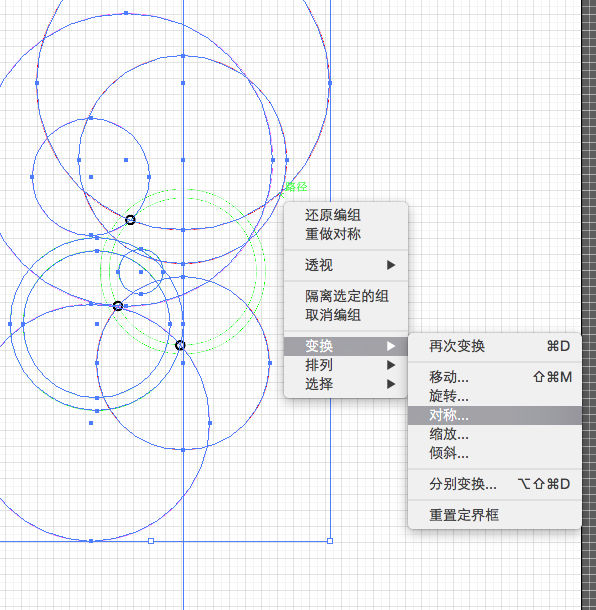The image size is (596, 610).
Task: Click 隔离选定的组 option
Action: [x=346, y=296]
